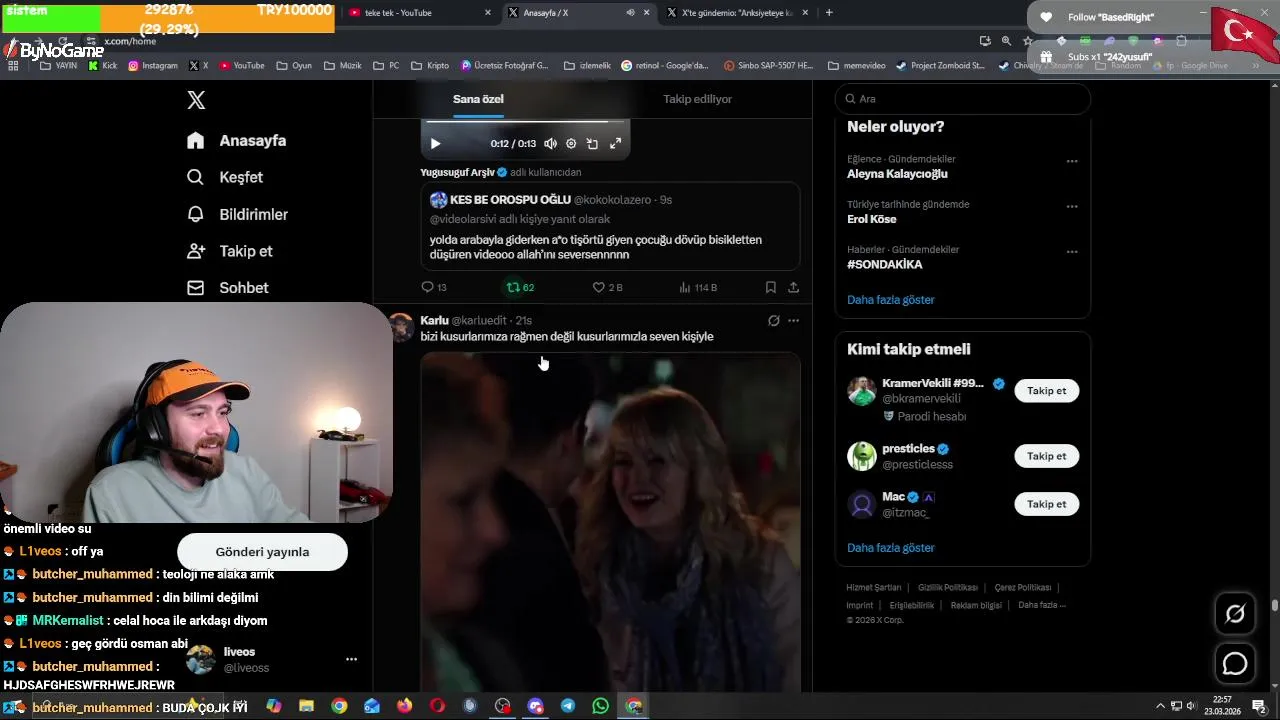This screenshot has height=720, width=1280.
Task: Seek on the video progress bar
Action: pyautogui.click(x=525, y=122)
